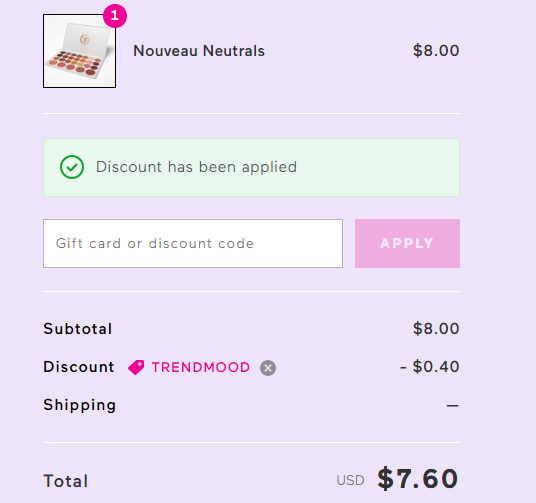Click the Nouveau Neutrals product name
Viewport: 536px width, 503px height.
(199, 51)
